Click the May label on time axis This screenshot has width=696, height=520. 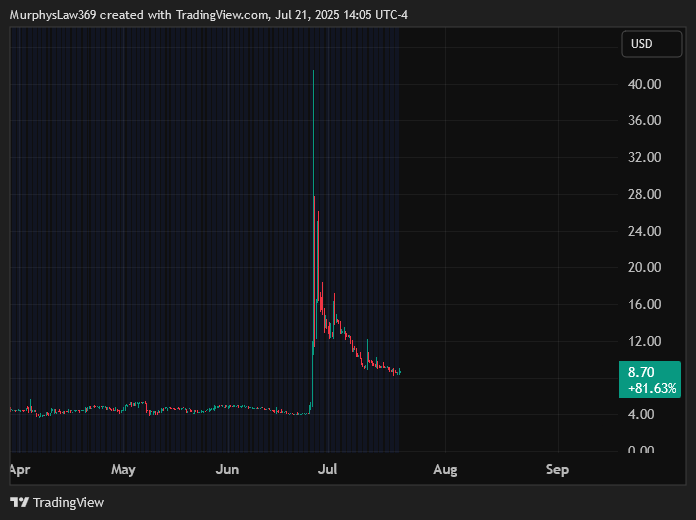(123, 470)
